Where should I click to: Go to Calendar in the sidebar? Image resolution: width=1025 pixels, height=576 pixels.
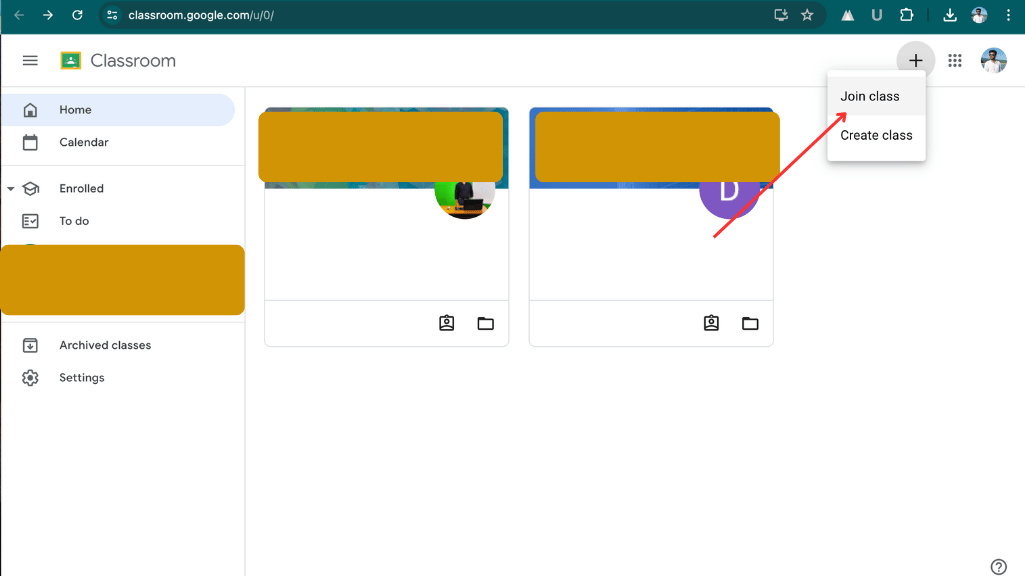pos(84,142)
